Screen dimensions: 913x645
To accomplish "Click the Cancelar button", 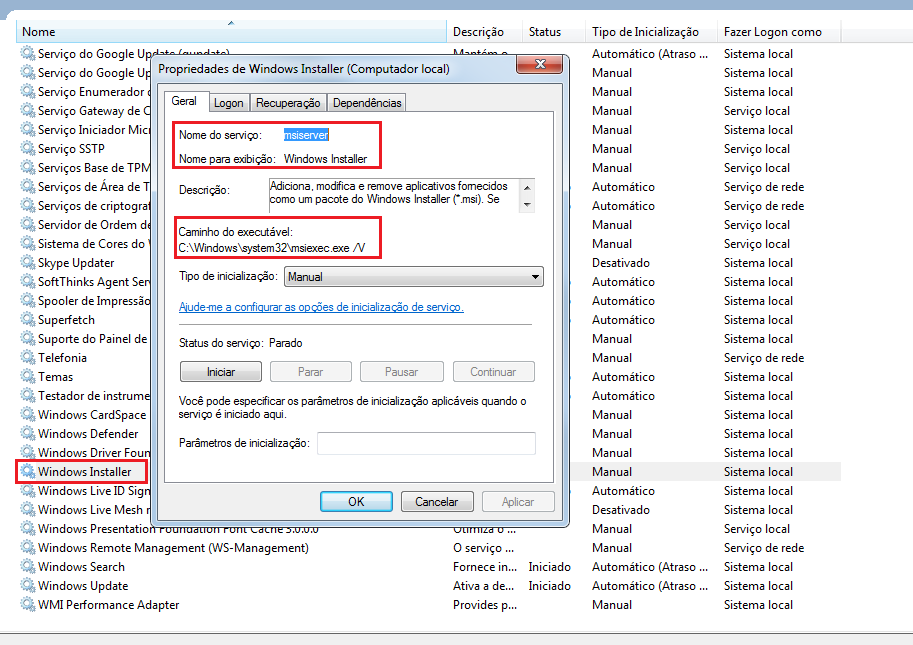I will [x=437, y=501].
